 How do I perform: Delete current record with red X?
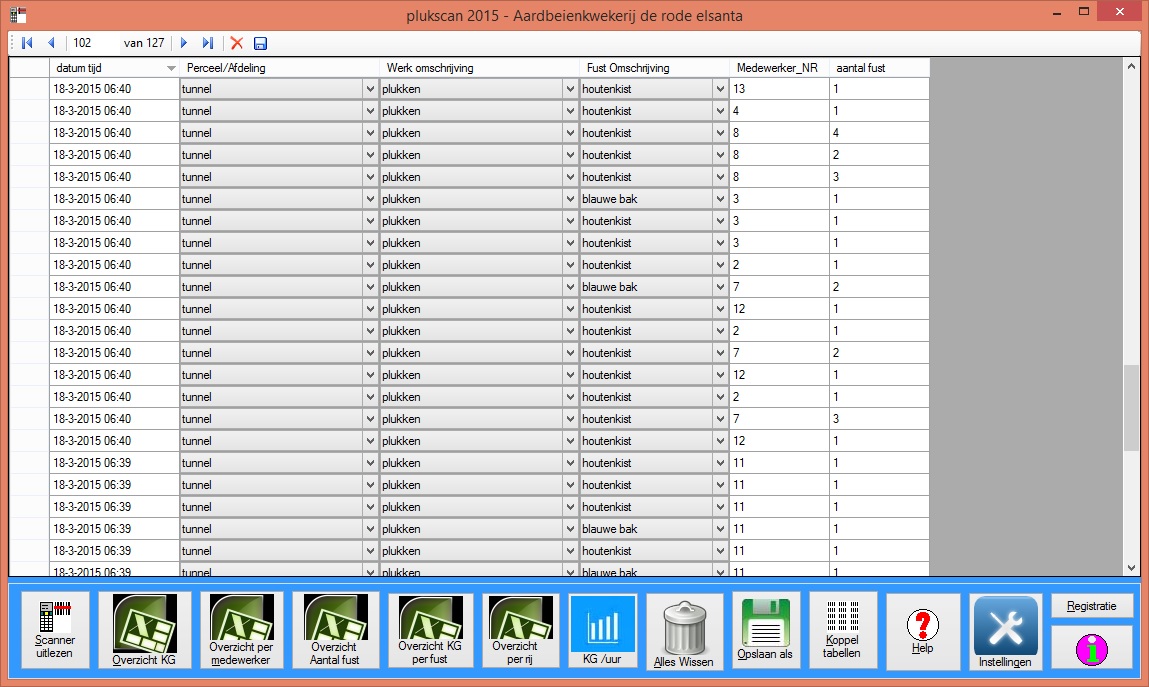[237, 43]
